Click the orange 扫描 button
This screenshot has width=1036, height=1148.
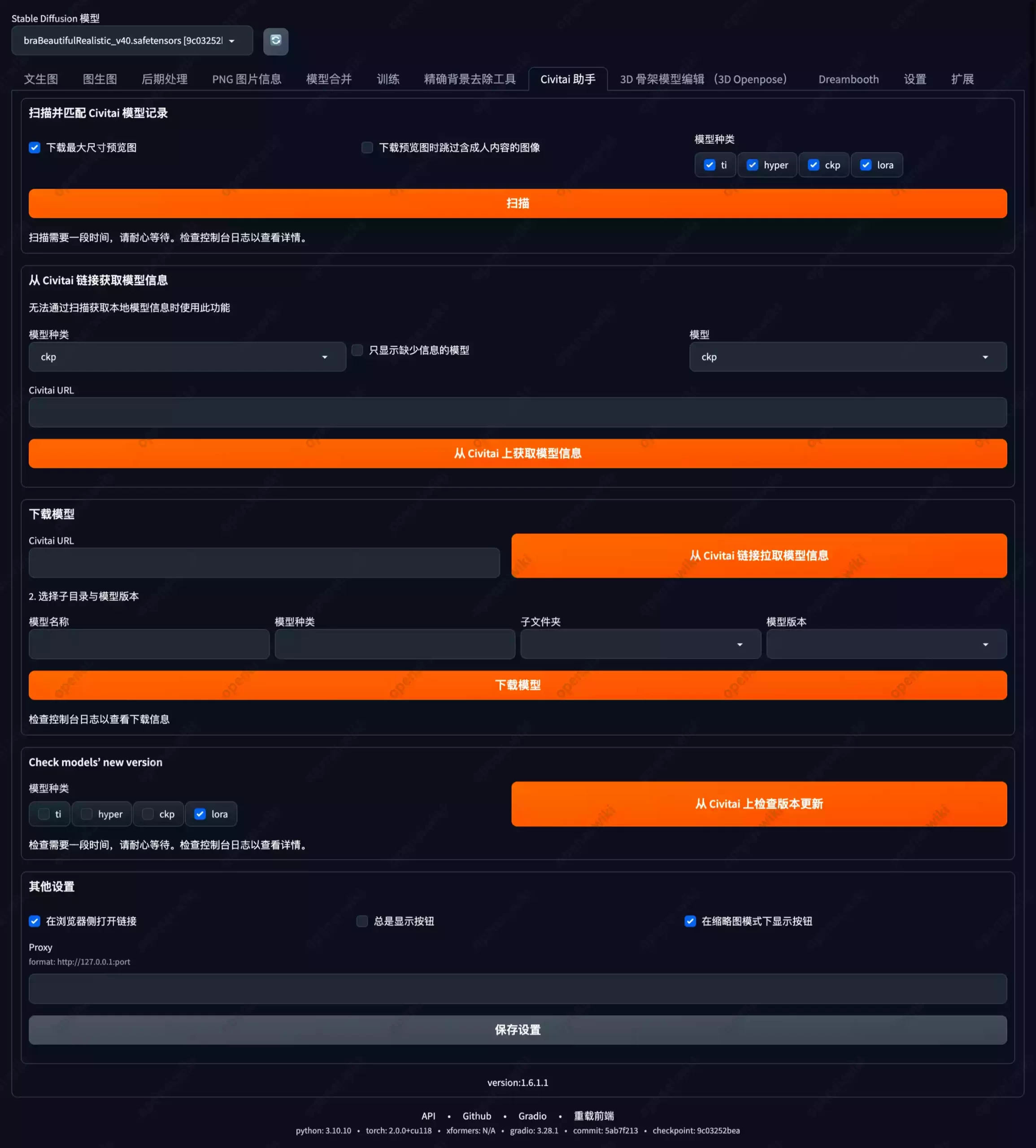518,203
